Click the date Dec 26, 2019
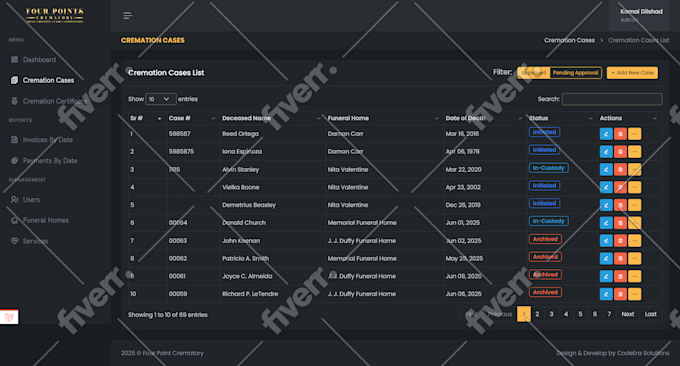 click(463, 205)
